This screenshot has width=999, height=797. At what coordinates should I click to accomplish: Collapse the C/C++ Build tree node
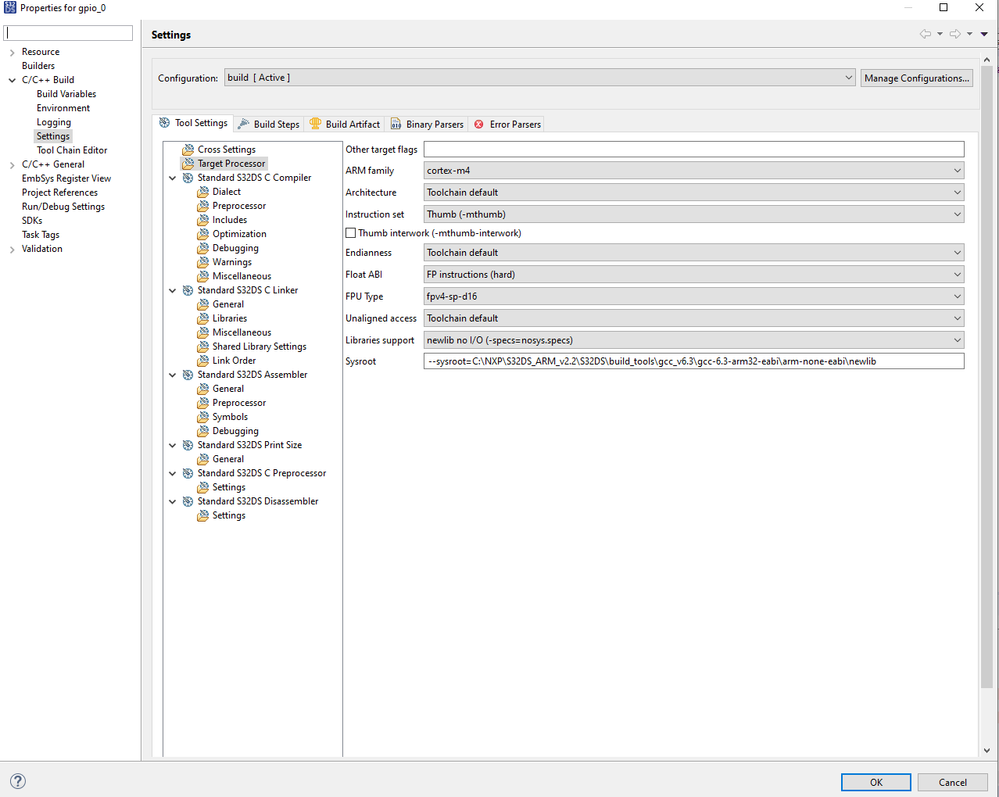coord(12,80)
